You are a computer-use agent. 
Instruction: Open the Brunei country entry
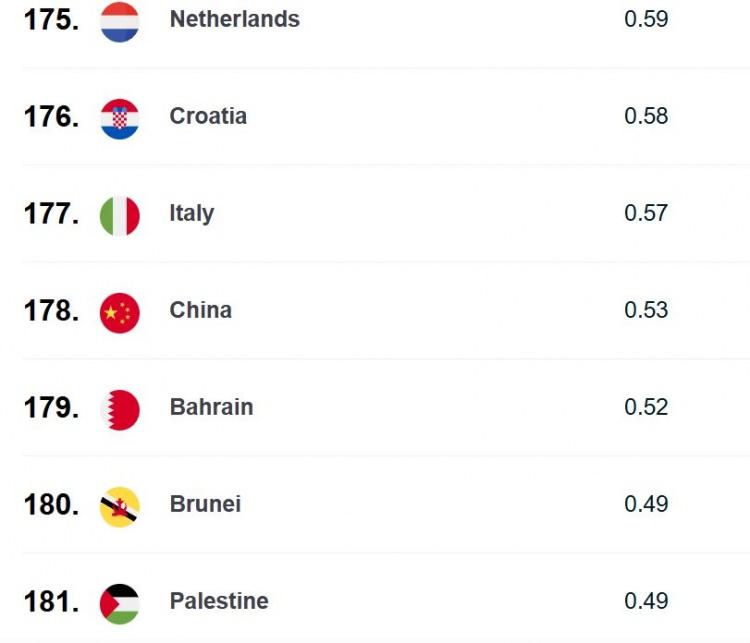coord(205,504)
